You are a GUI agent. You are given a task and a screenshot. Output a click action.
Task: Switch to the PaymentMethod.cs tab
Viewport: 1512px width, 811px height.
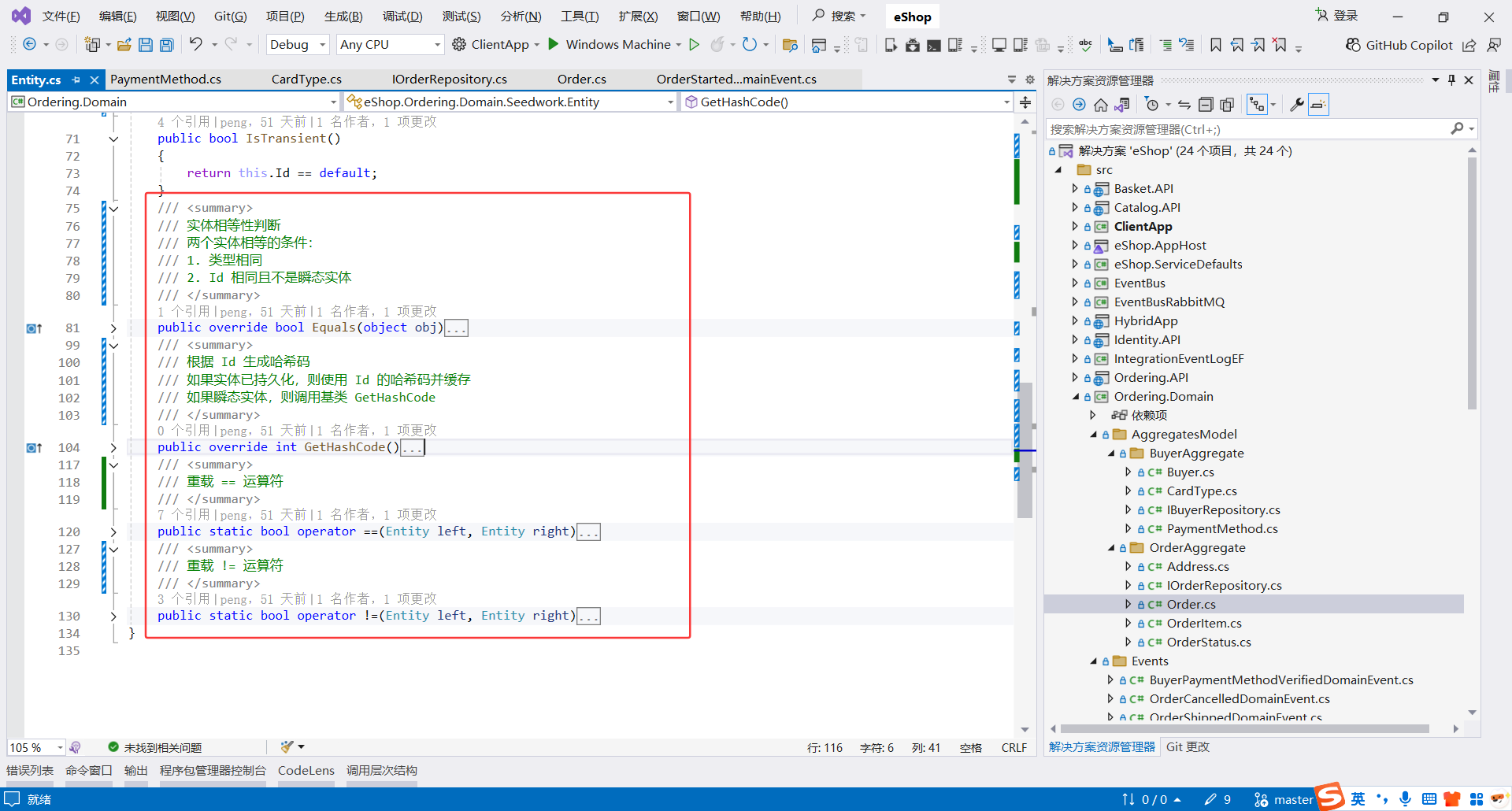165,80
